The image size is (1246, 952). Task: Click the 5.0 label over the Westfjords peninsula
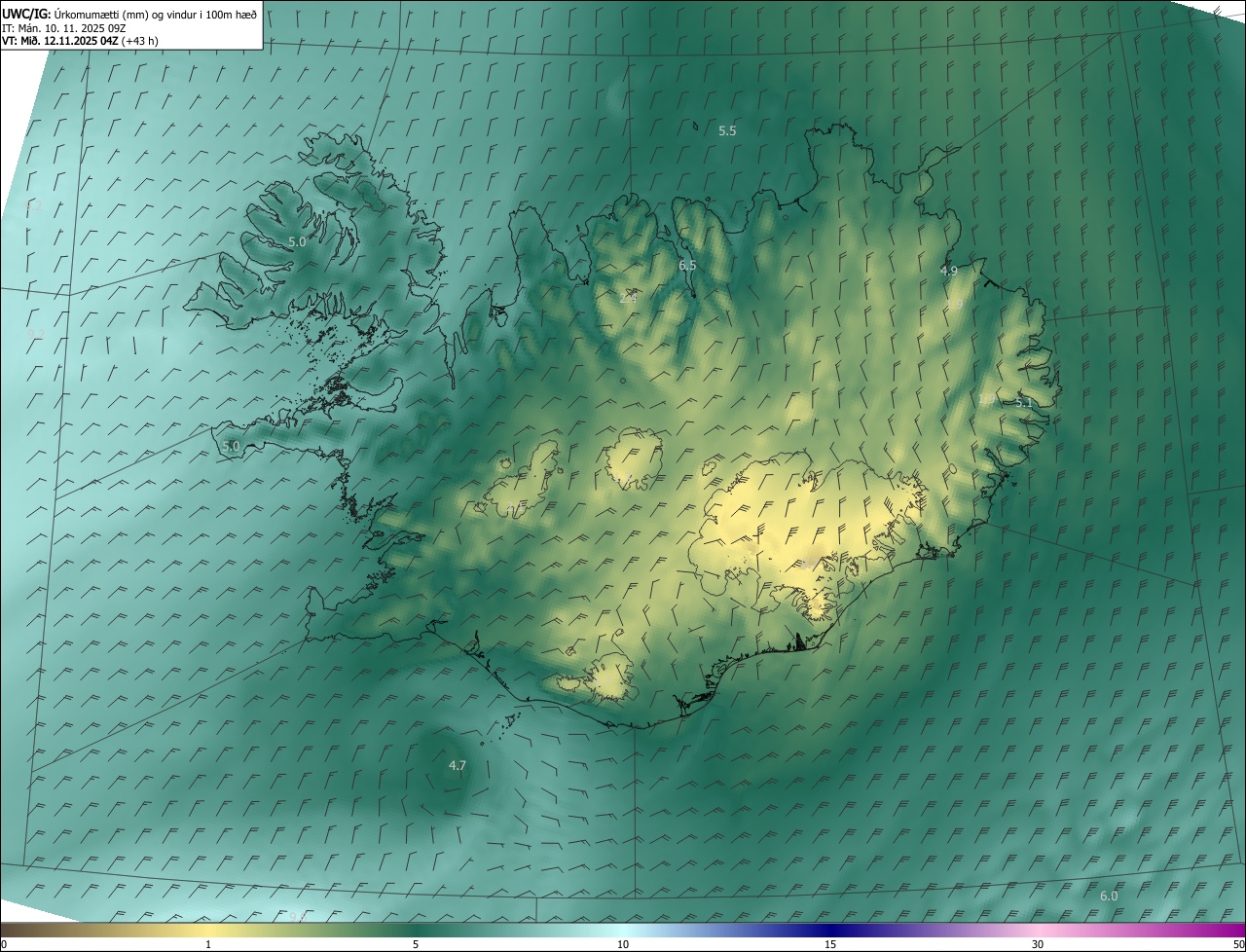[297, 241]
